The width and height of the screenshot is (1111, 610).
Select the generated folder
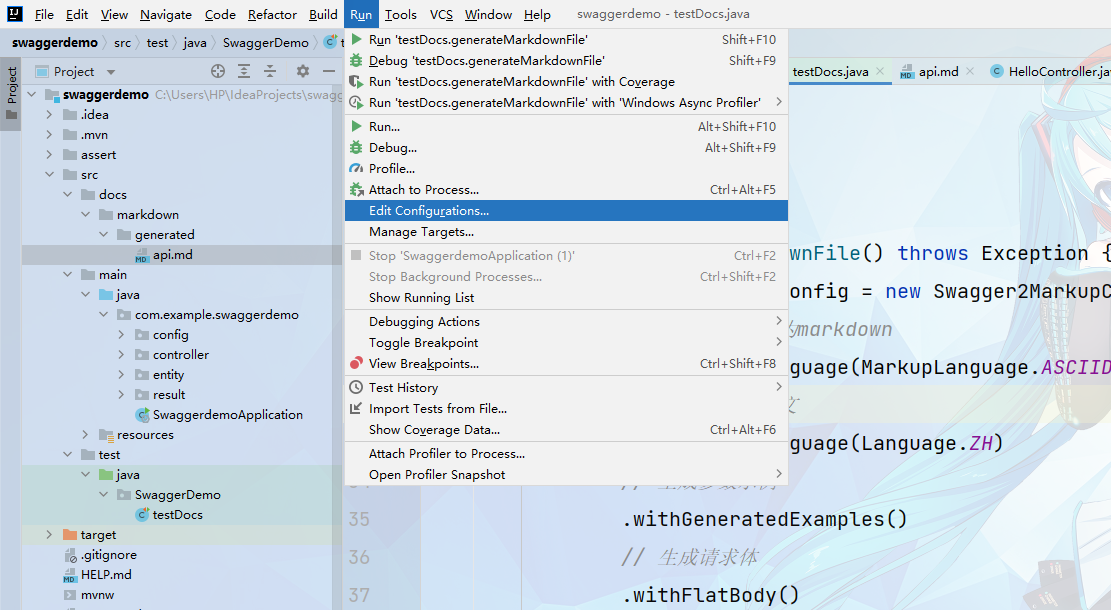pyautogui.click(x=164, y=235)
